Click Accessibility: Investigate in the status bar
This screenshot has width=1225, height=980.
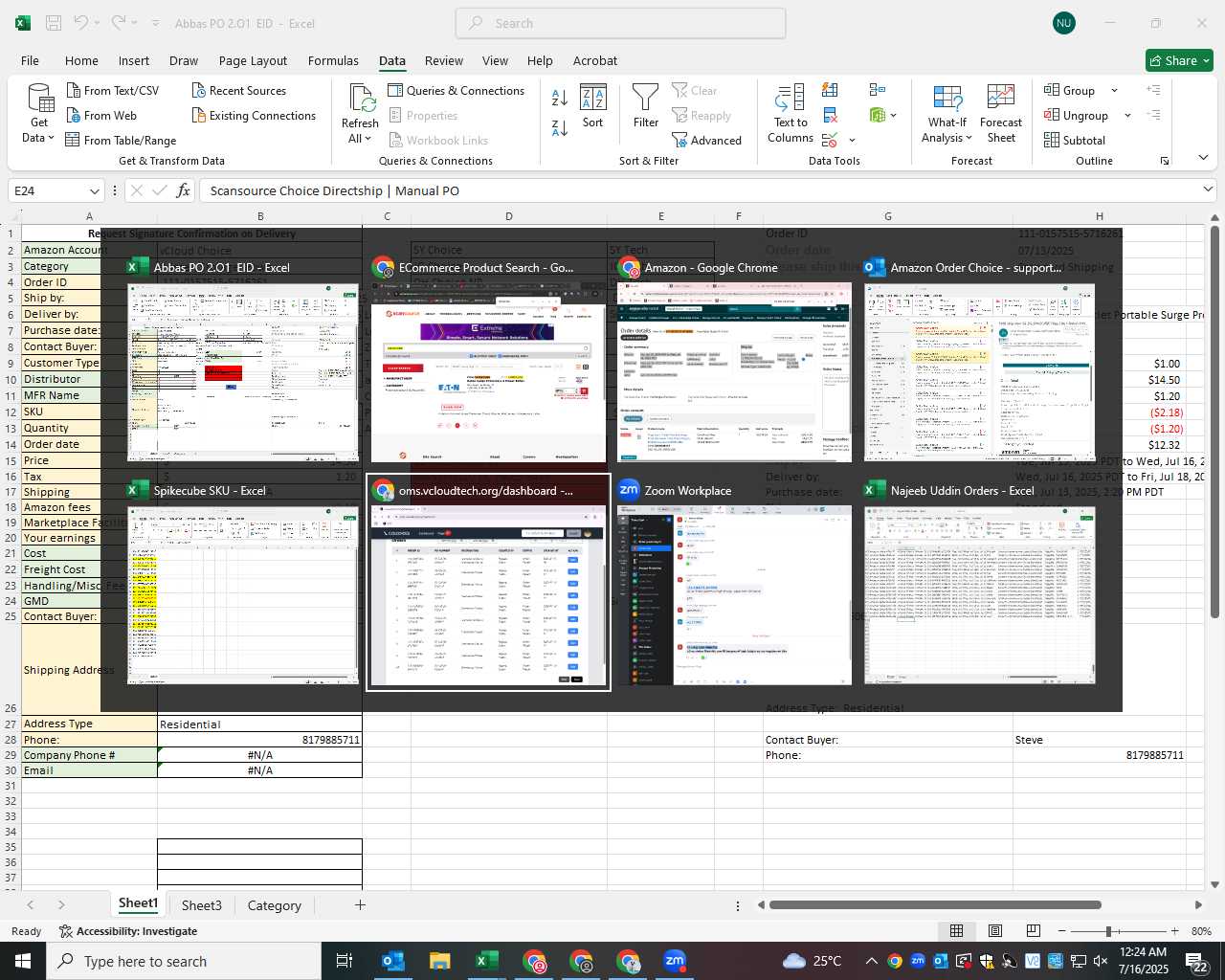tap(128, 931)
